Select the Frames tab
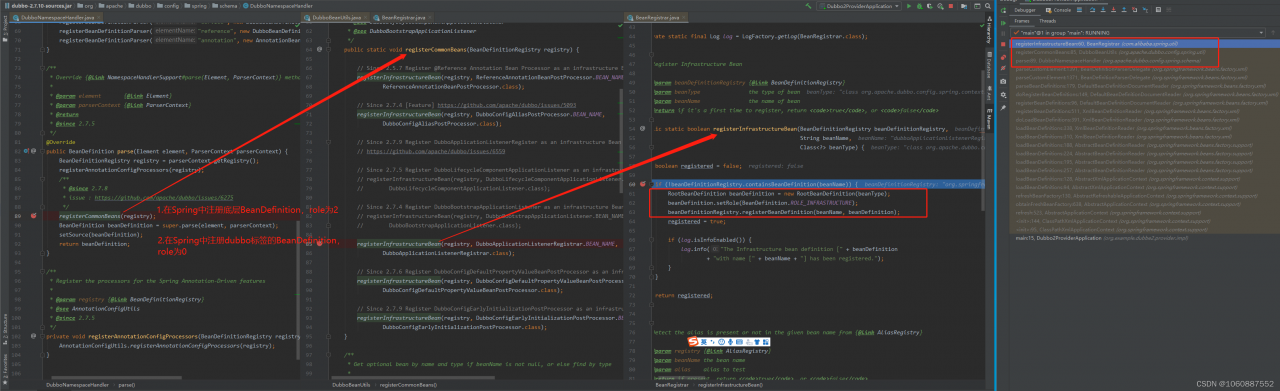This screenshot has height=391, width=1280. point(1022,21)
